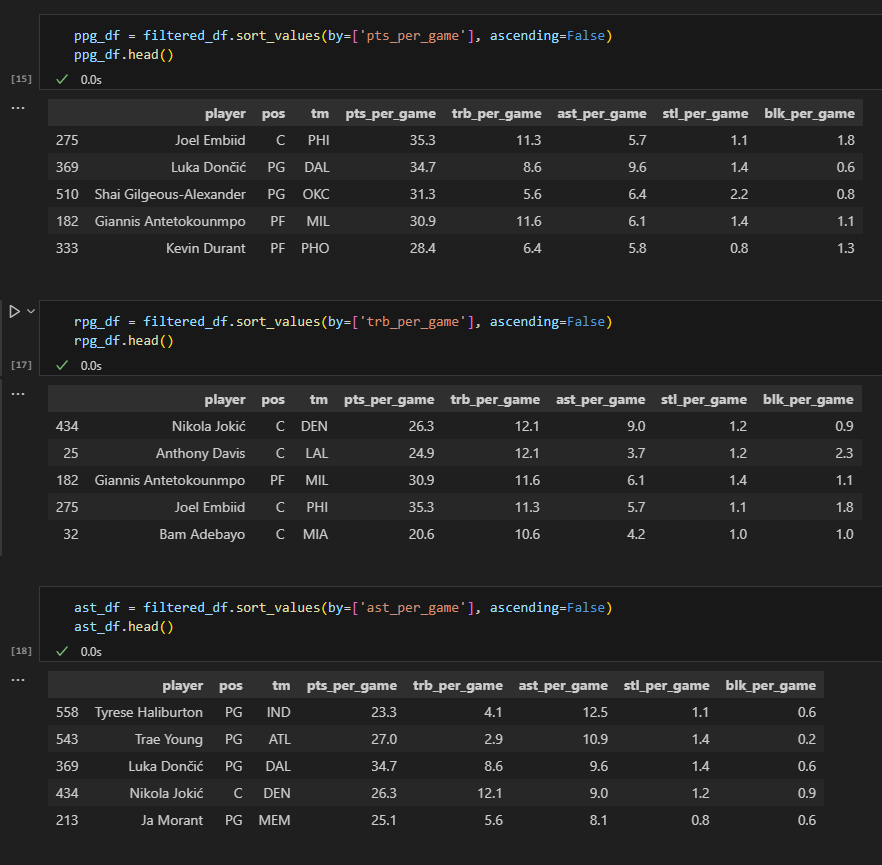Open output actions ellipsis for rpg_df table
882x865 pixels.
click(x=18, y=394)
